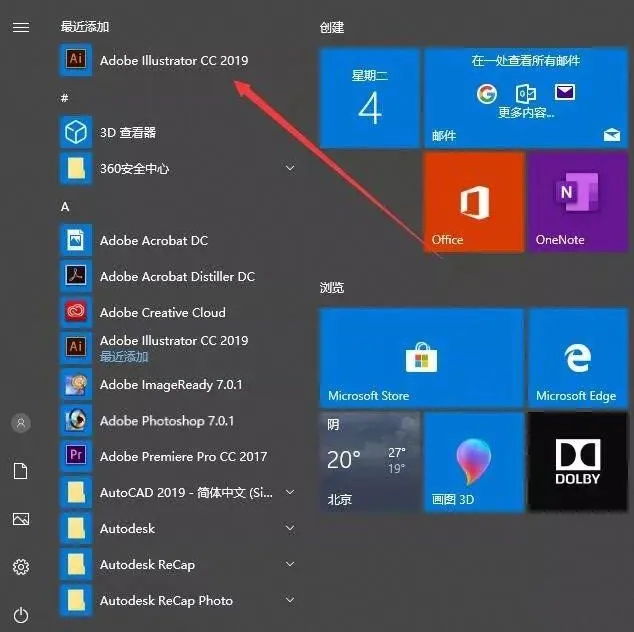Expand the AutoCAD 2019 folder chevron

click(x=290, y=492)
